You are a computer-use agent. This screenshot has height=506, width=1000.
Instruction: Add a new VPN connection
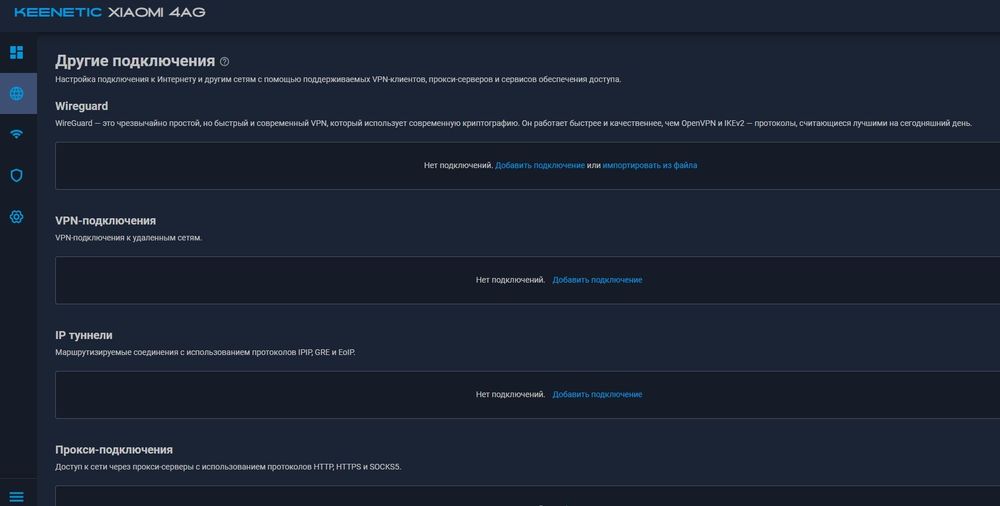point(597,280)
